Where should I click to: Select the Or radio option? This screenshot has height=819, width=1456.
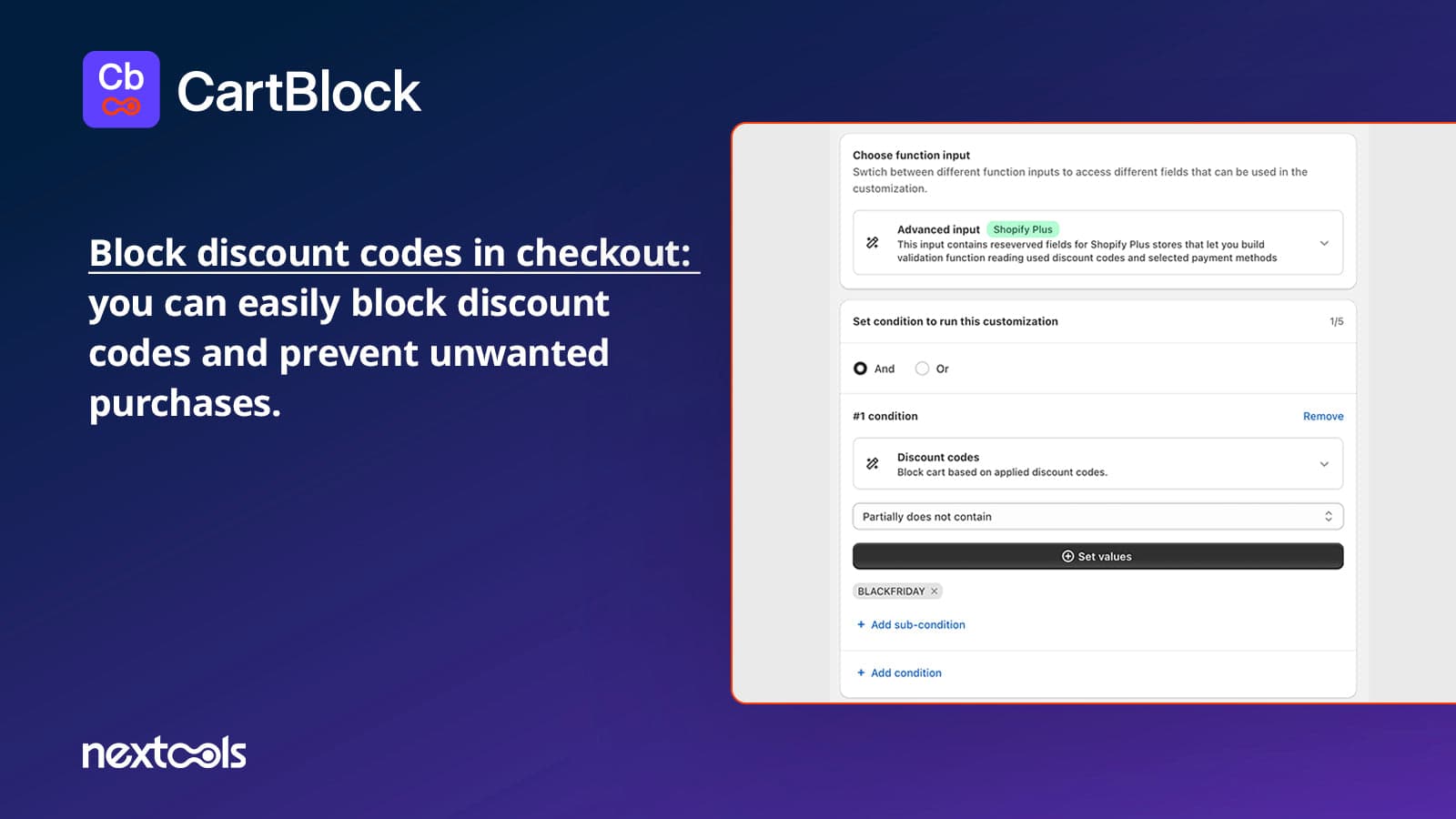[922, 369]
